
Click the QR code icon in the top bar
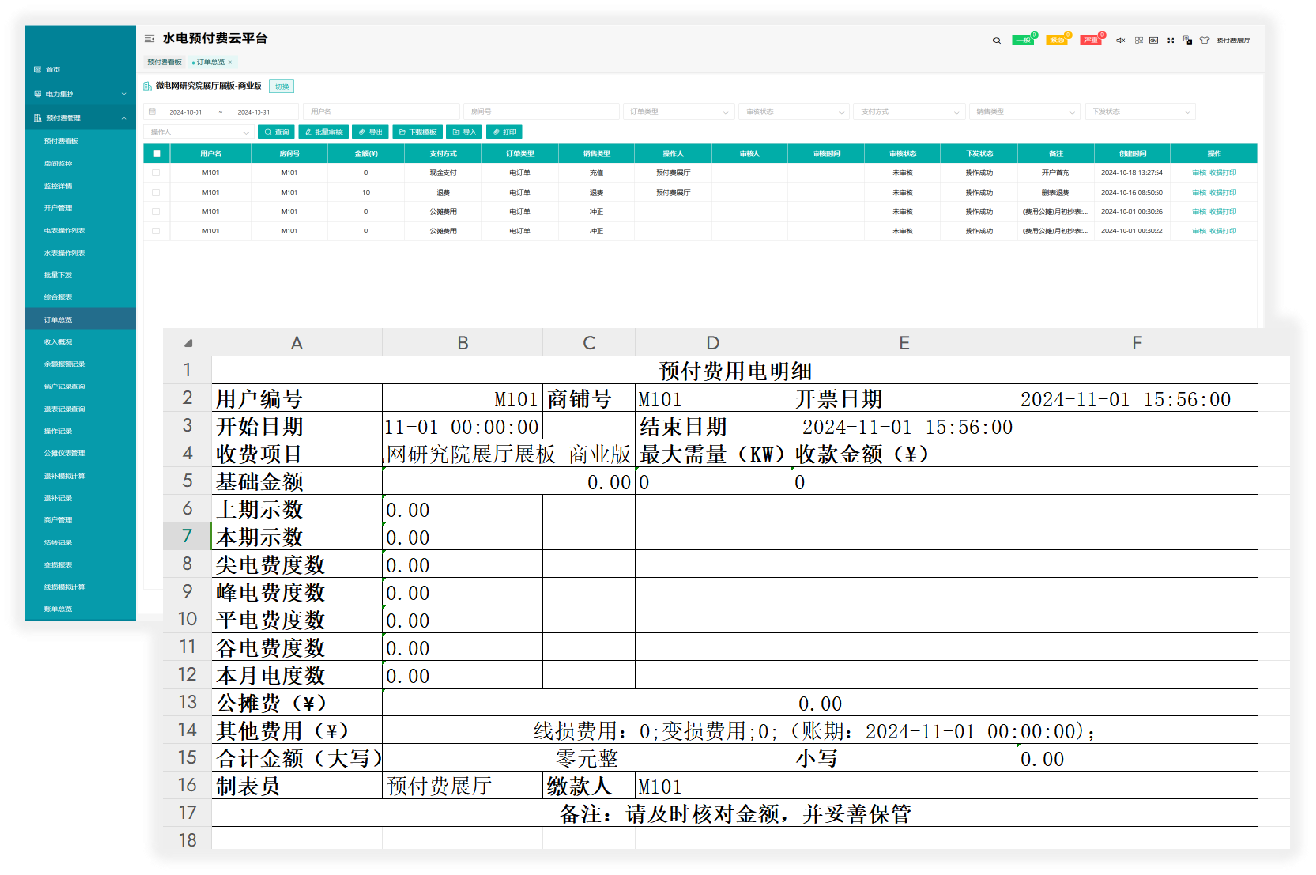[x=1139, y=40]
